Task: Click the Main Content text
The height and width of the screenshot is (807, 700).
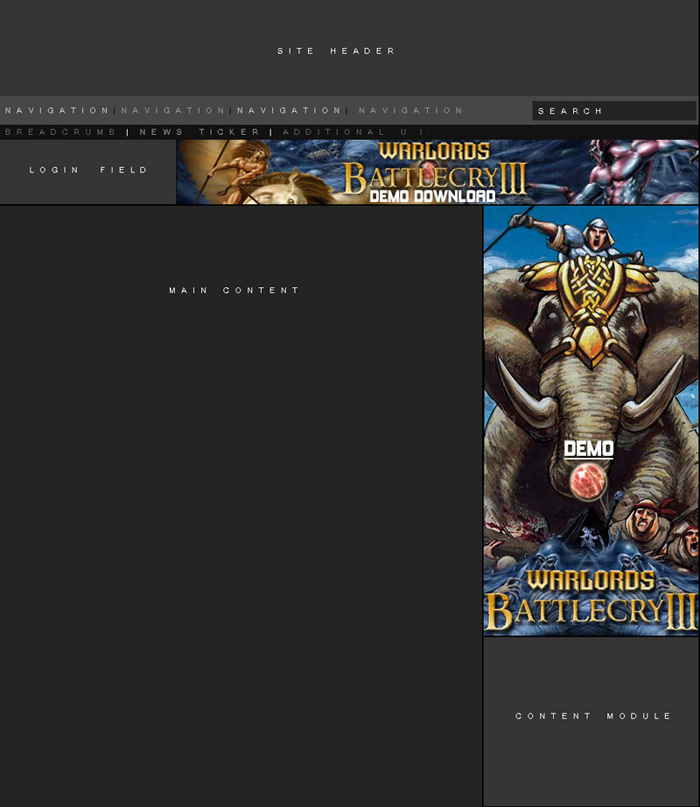Action: [x=234, y=290]
